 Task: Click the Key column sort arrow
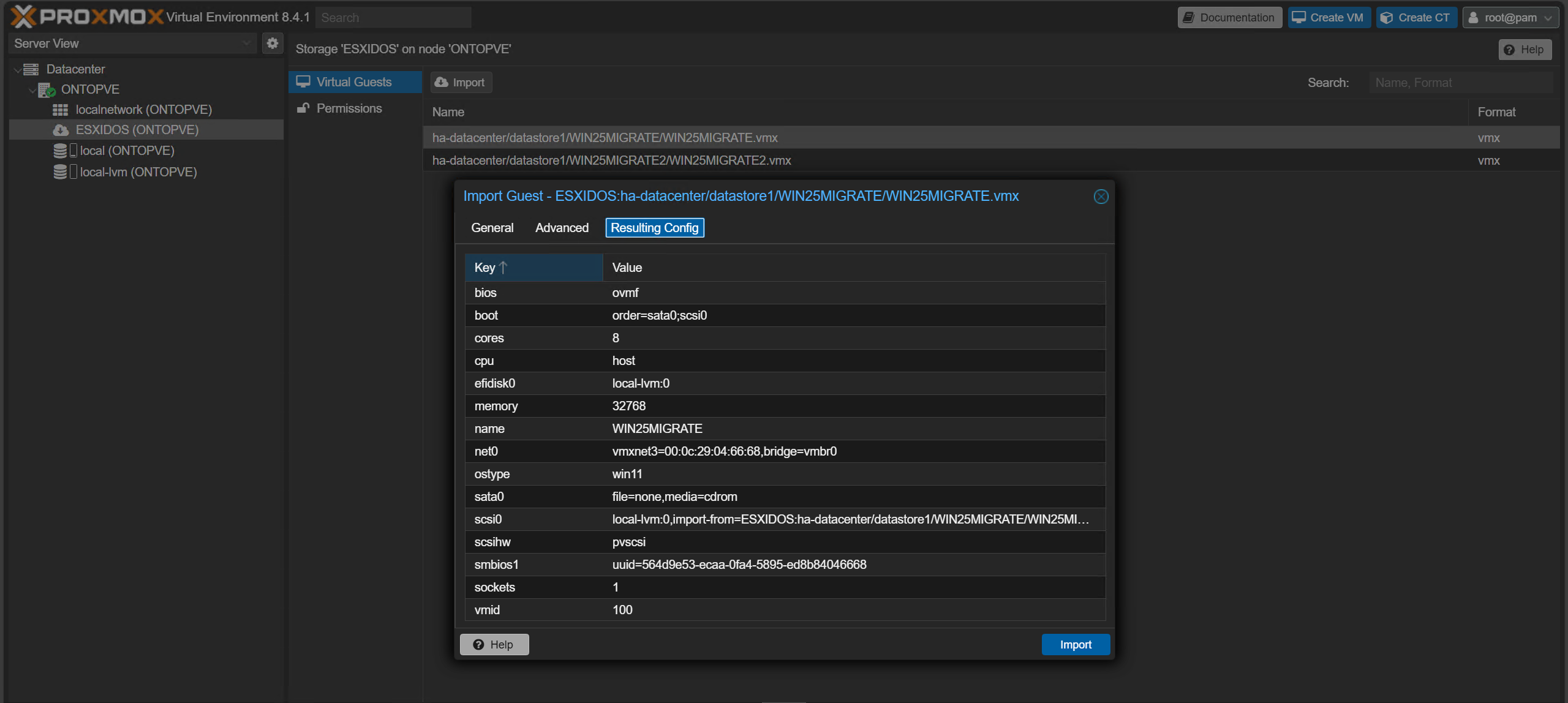click(x=503, y=268)
